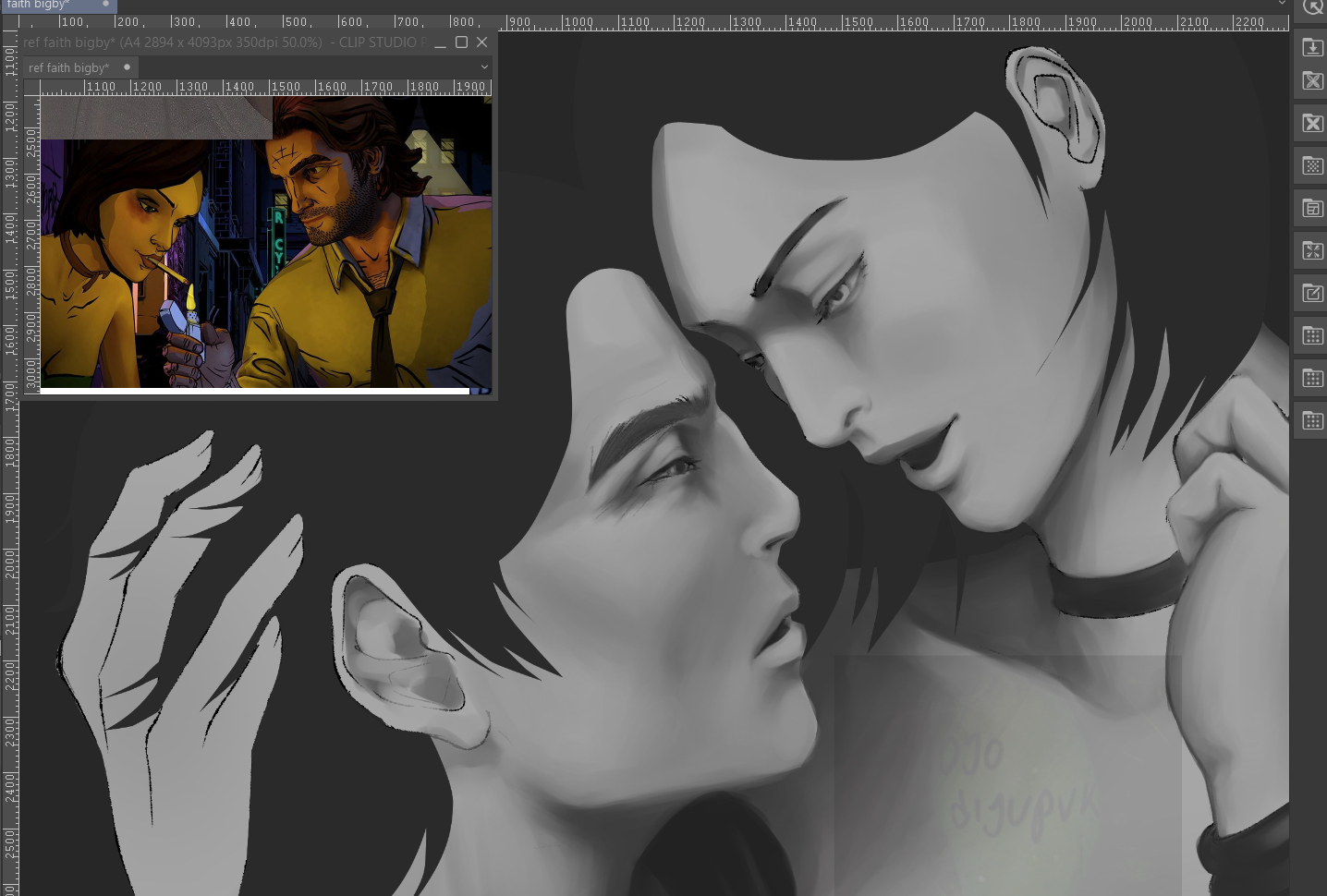This screenshot has width=1327, height=896.
Task: Open the folder icon with pencil
Action: coord(1312,294)
